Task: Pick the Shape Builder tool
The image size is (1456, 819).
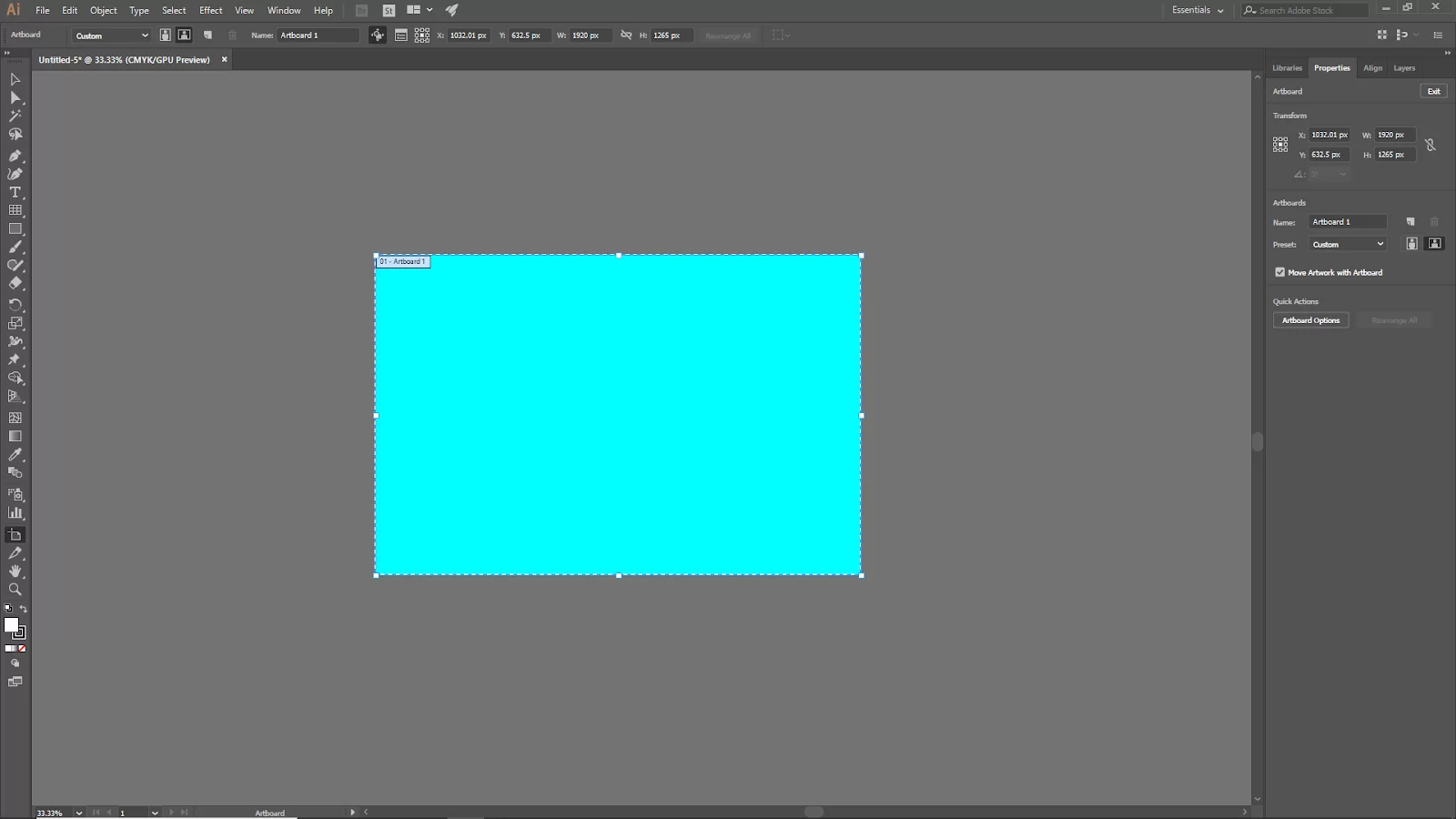Action: coord(15,378)
